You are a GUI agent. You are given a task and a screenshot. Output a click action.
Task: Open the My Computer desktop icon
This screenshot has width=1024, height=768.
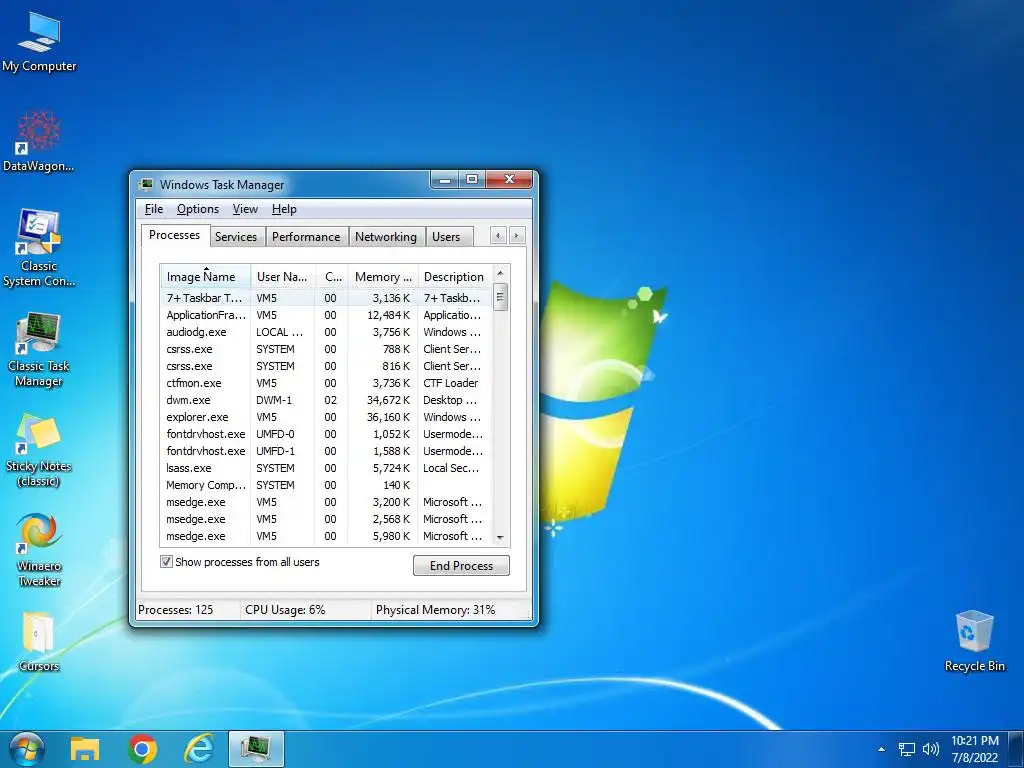pos(39,42)
